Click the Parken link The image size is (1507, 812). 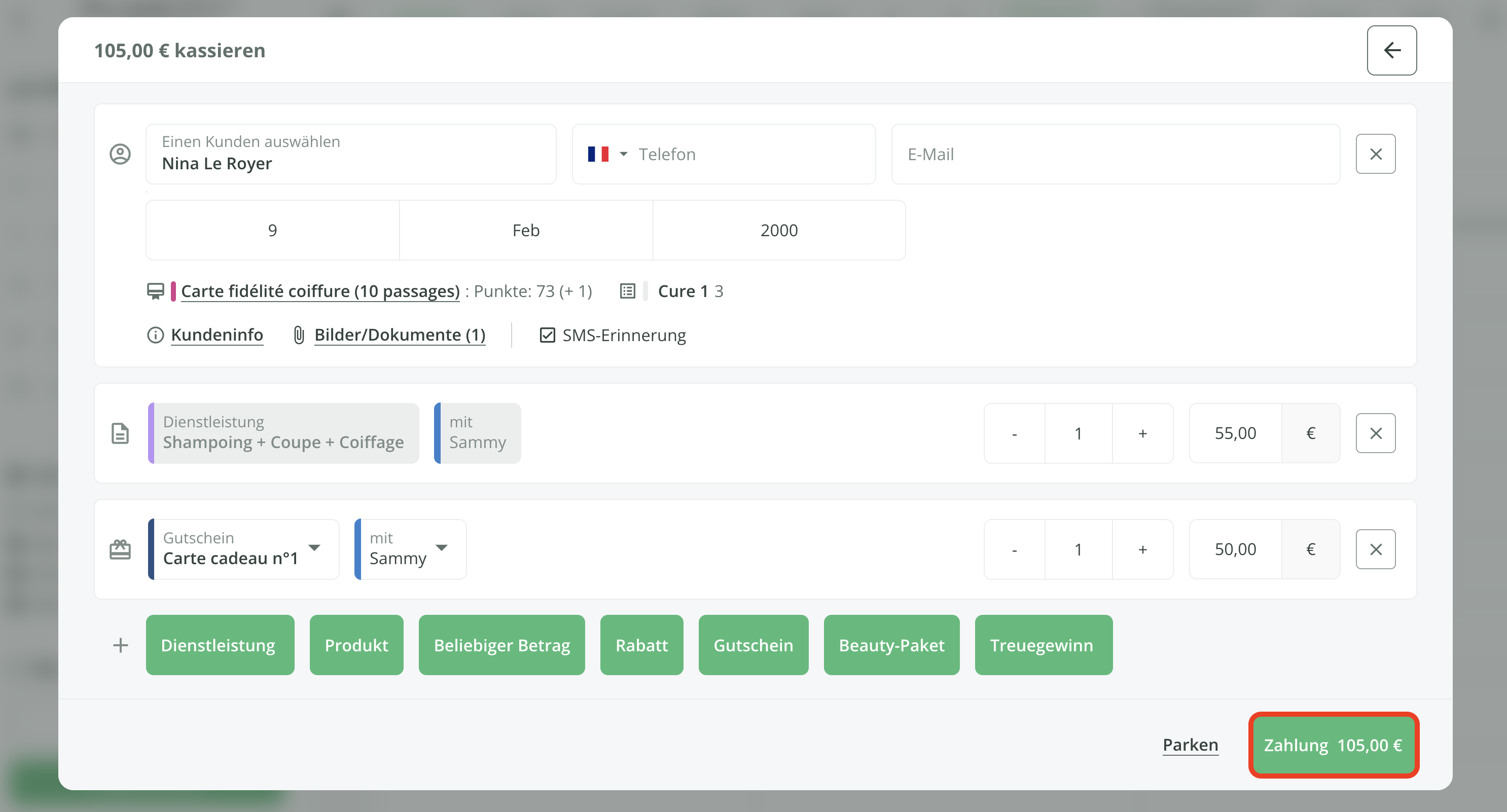pyautogui.click(x=1190, y=745)
